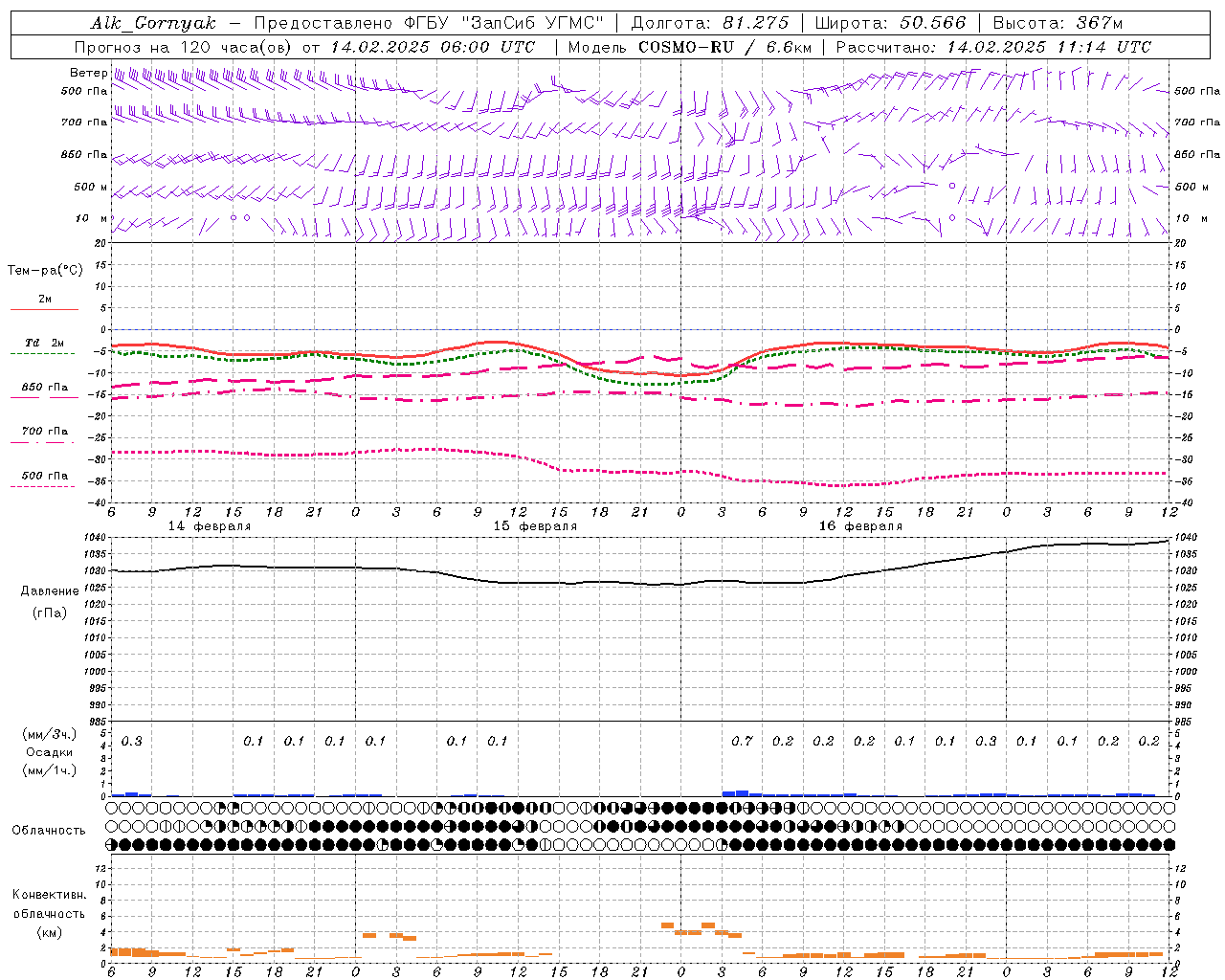1225x980 pixels.
Task: Click the Прогноз на 120 часа(ов) text
Action: (184, 47)
